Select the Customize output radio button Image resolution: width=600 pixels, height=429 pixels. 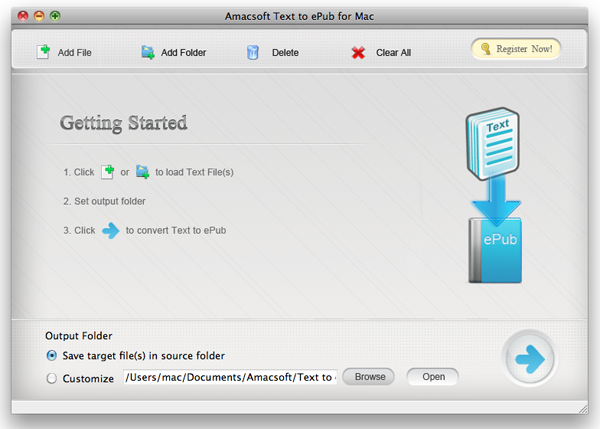[x=51, y=378]
